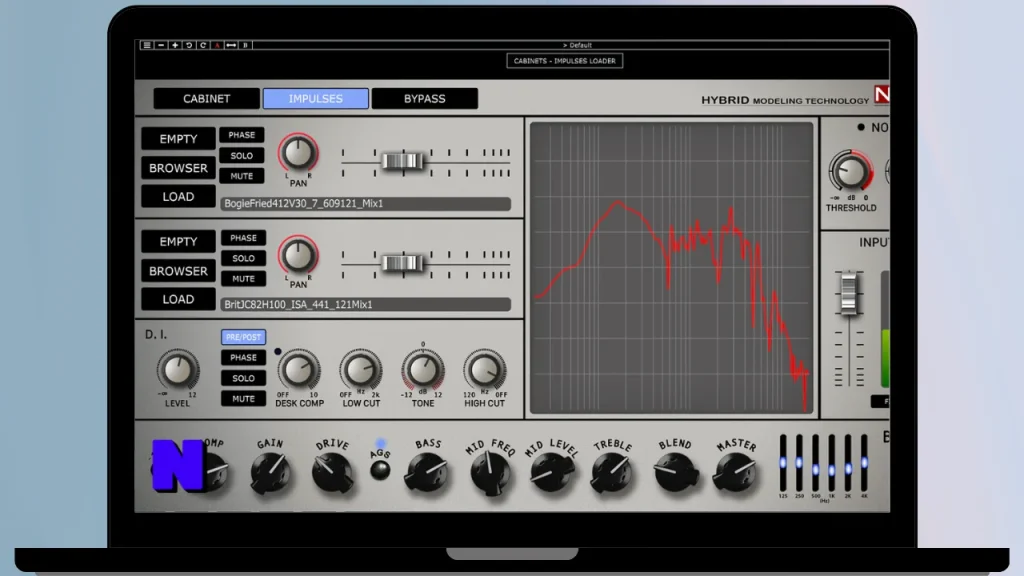This screenshot has height=576, width=1024.
Task: Click the amp GAIN knob
Action: click(270, 473)
